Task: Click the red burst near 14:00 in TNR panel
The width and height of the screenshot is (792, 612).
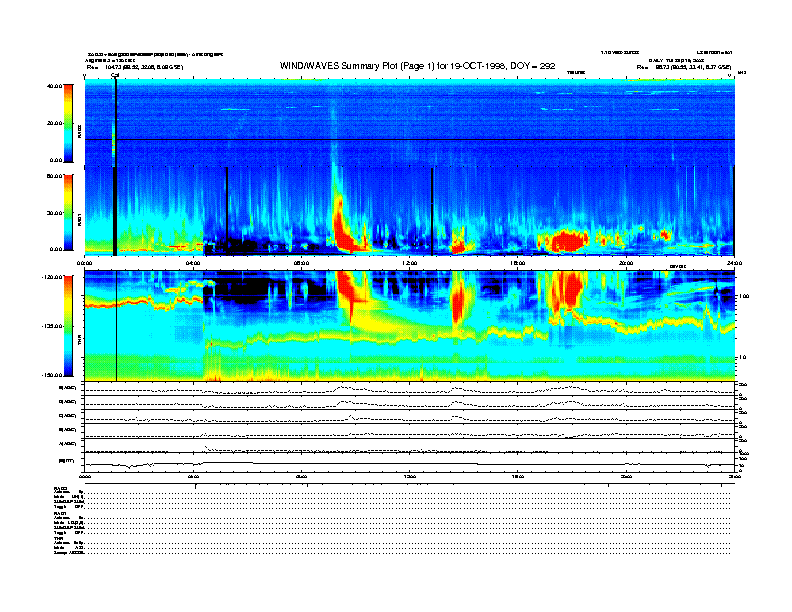Action: (x=458, y=303)
